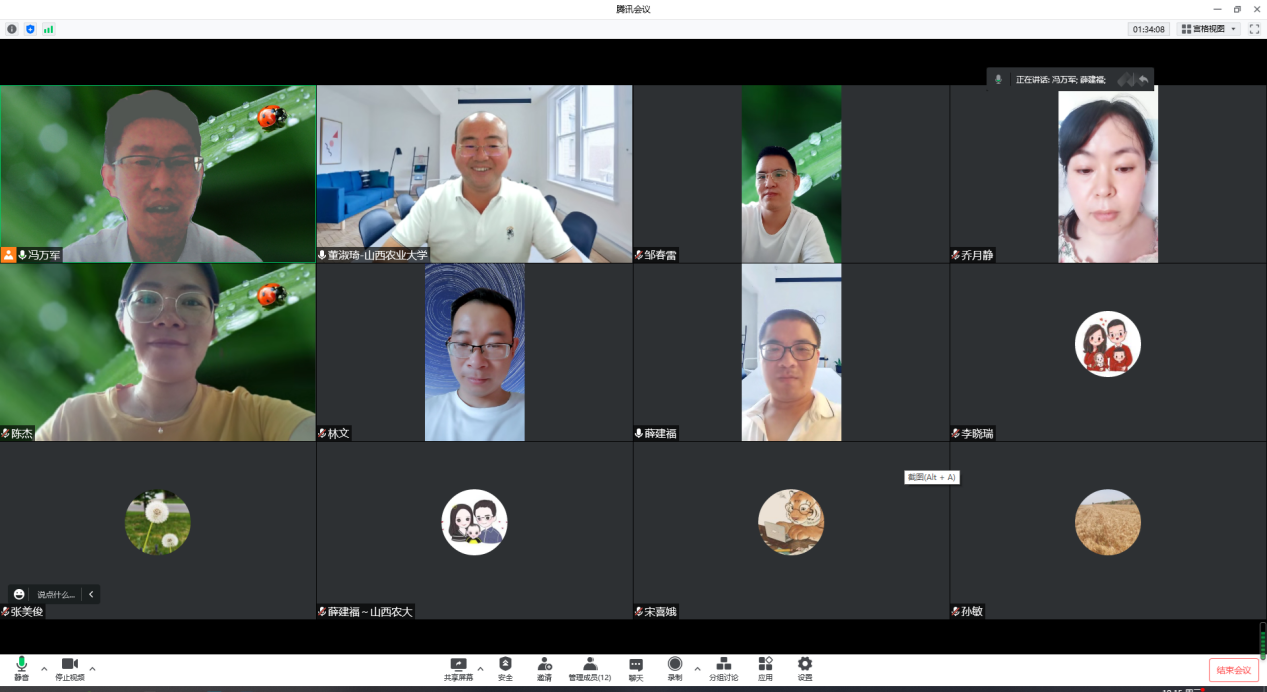
Task: Click the 邀请 (Invite) icon
Action: [x=544, y=667]
